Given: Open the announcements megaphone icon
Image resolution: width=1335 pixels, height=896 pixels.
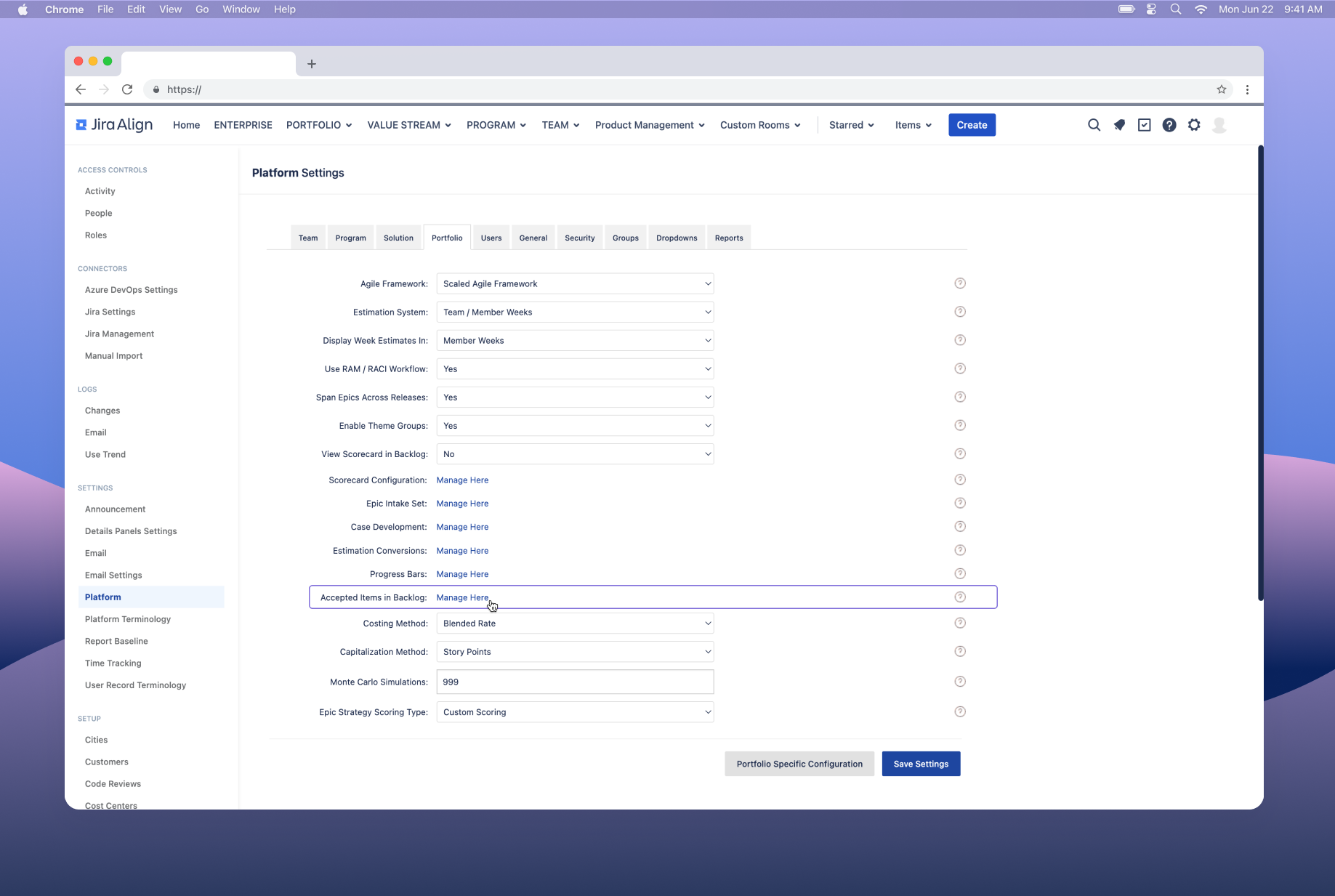Looking at the screenshot, I should (1119, 125).
